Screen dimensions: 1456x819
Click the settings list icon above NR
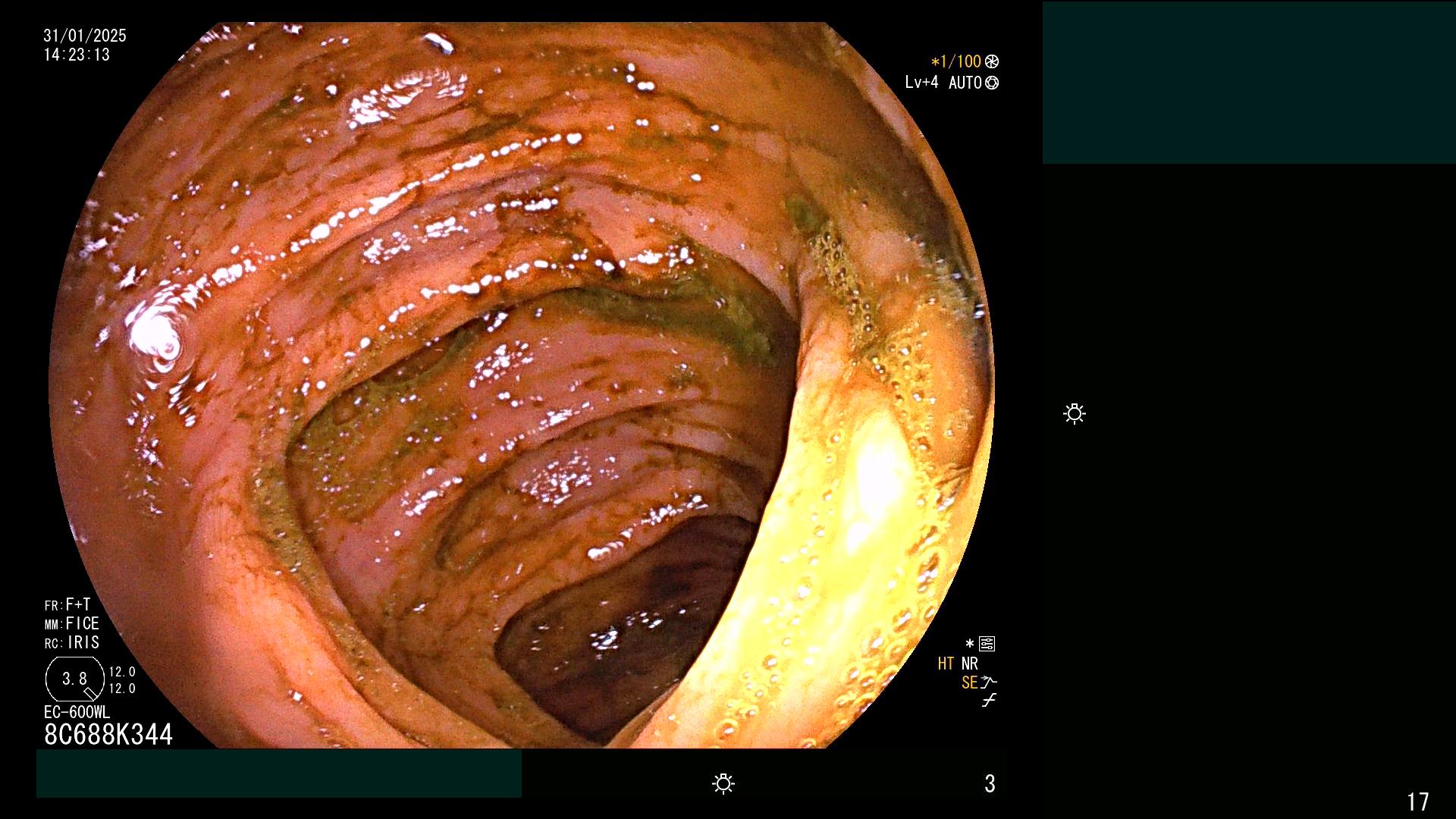click(987, 644)
